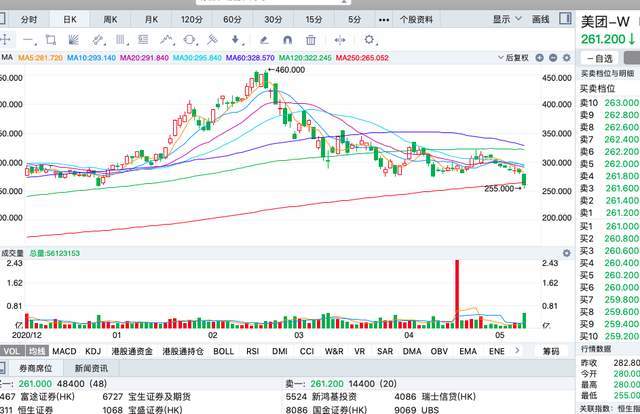Click the MA250:265.052 label
This screenshot has width=640, height=414.
click(362, 58)
